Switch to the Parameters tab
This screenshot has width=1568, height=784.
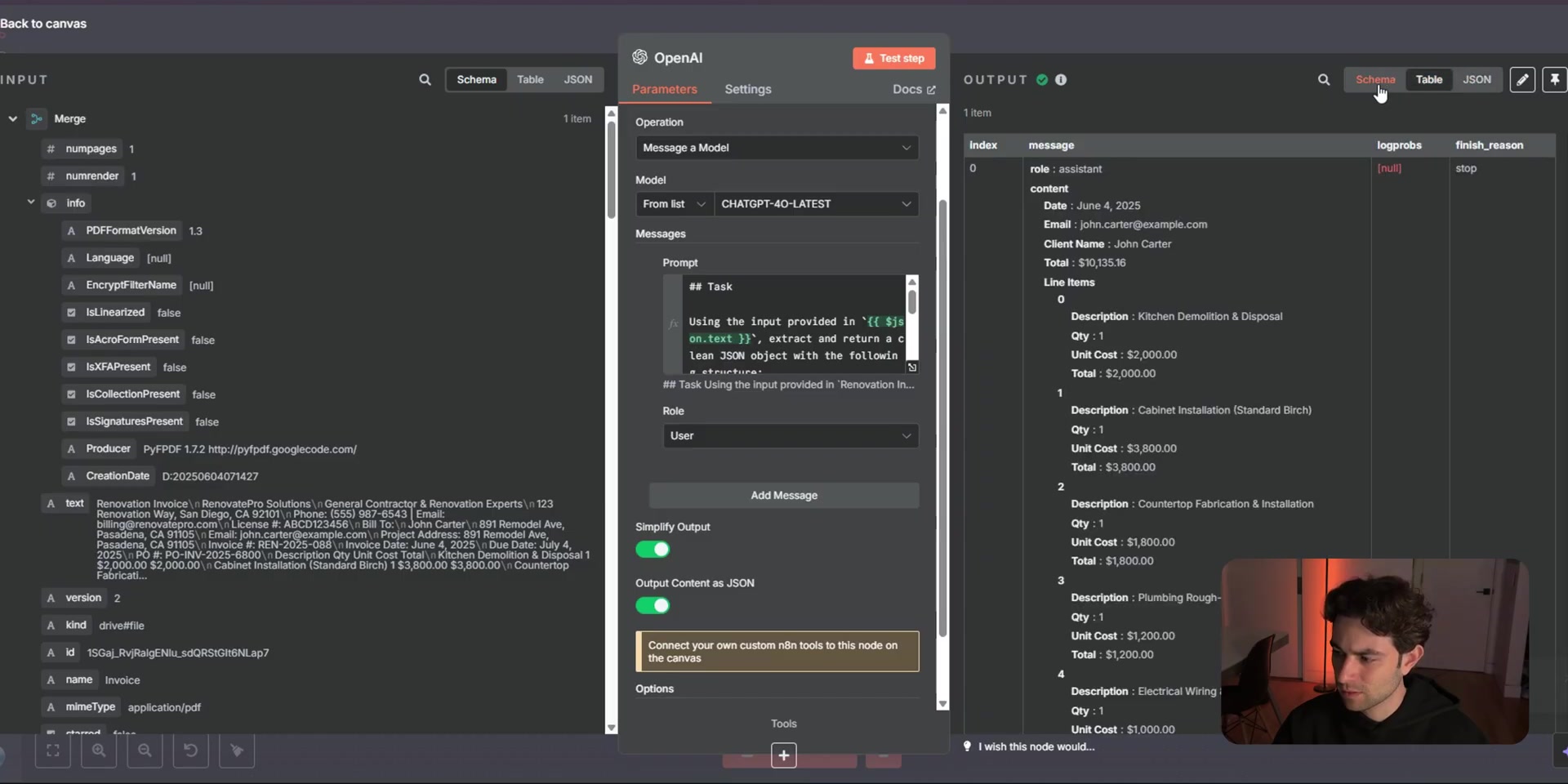point(664,90)
